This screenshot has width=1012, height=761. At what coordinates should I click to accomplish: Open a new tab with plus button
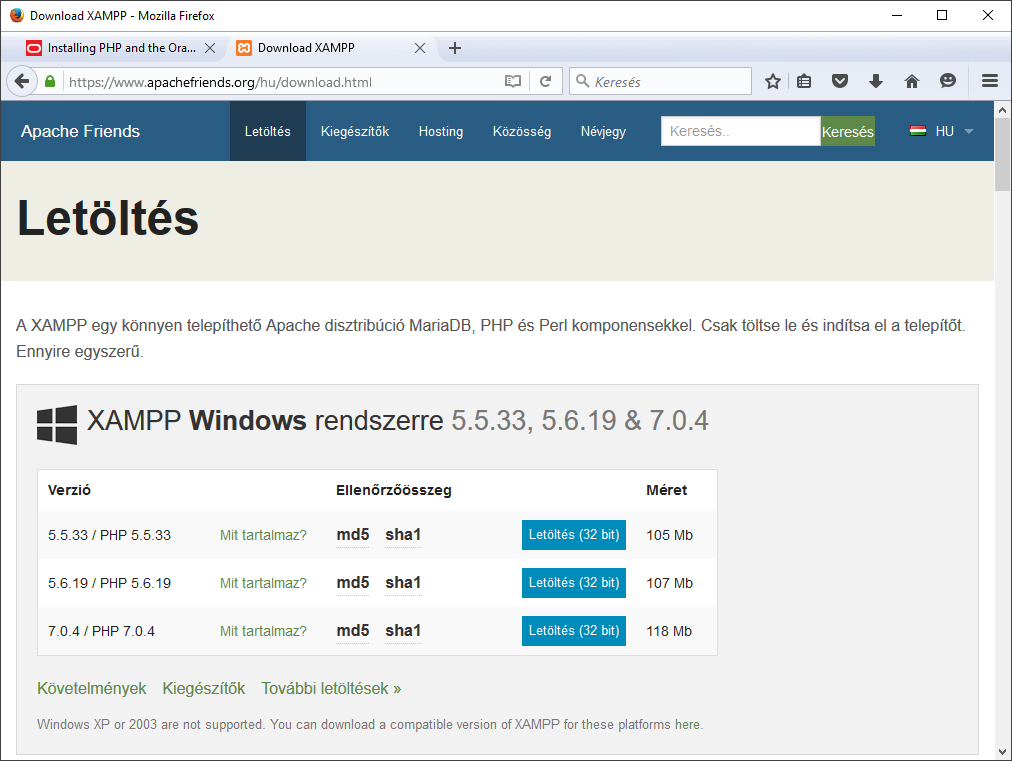(454, 48)
